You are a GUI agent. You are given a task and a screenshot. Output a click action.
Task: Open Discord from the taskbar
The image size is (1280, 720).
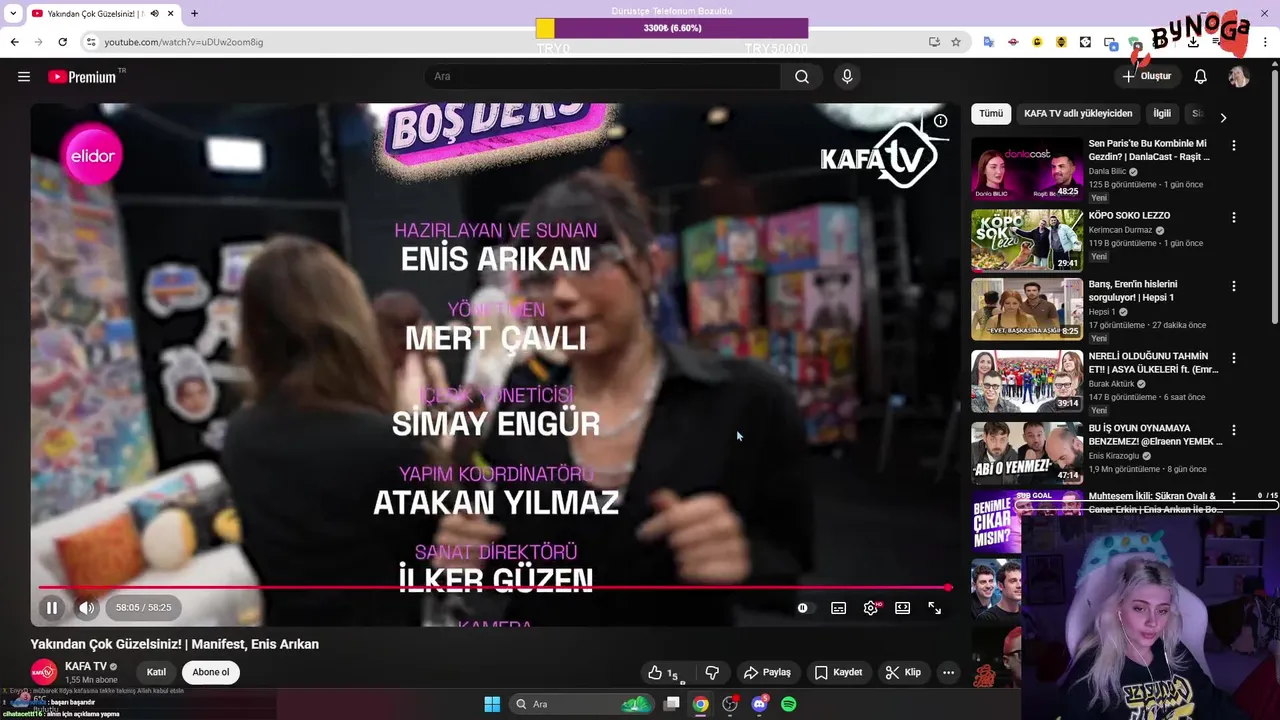click(759, 704)
